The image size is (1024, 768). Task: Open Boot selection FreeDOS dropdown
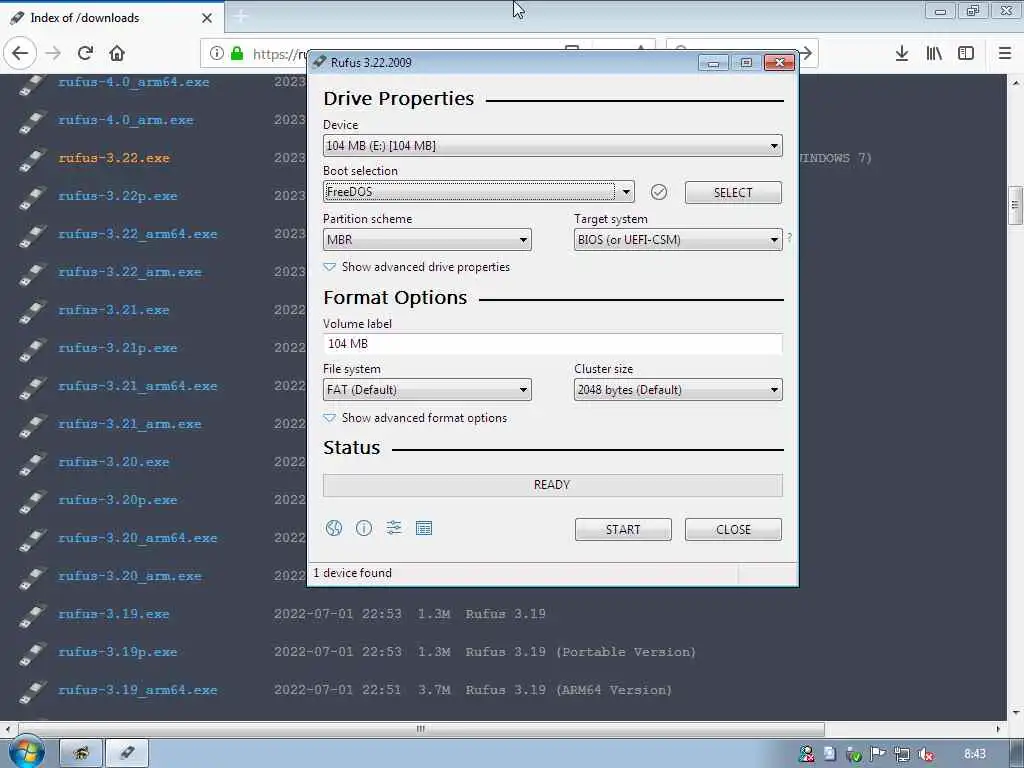[479, 192]
